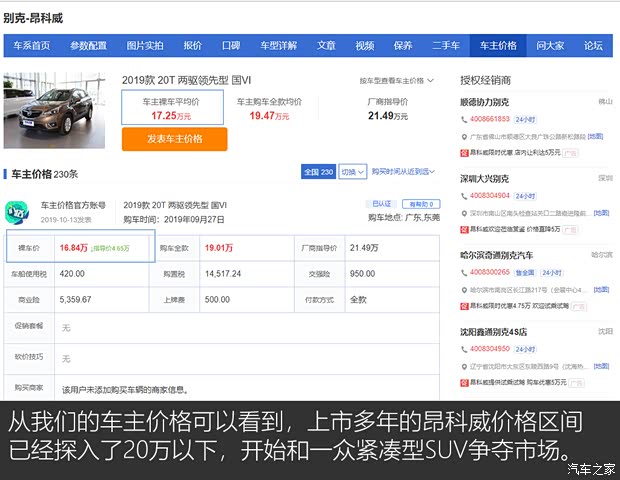Open 车主价格官方账号 profile link
The width and height of the screenshot is (620, 480).
click(73, 205)
